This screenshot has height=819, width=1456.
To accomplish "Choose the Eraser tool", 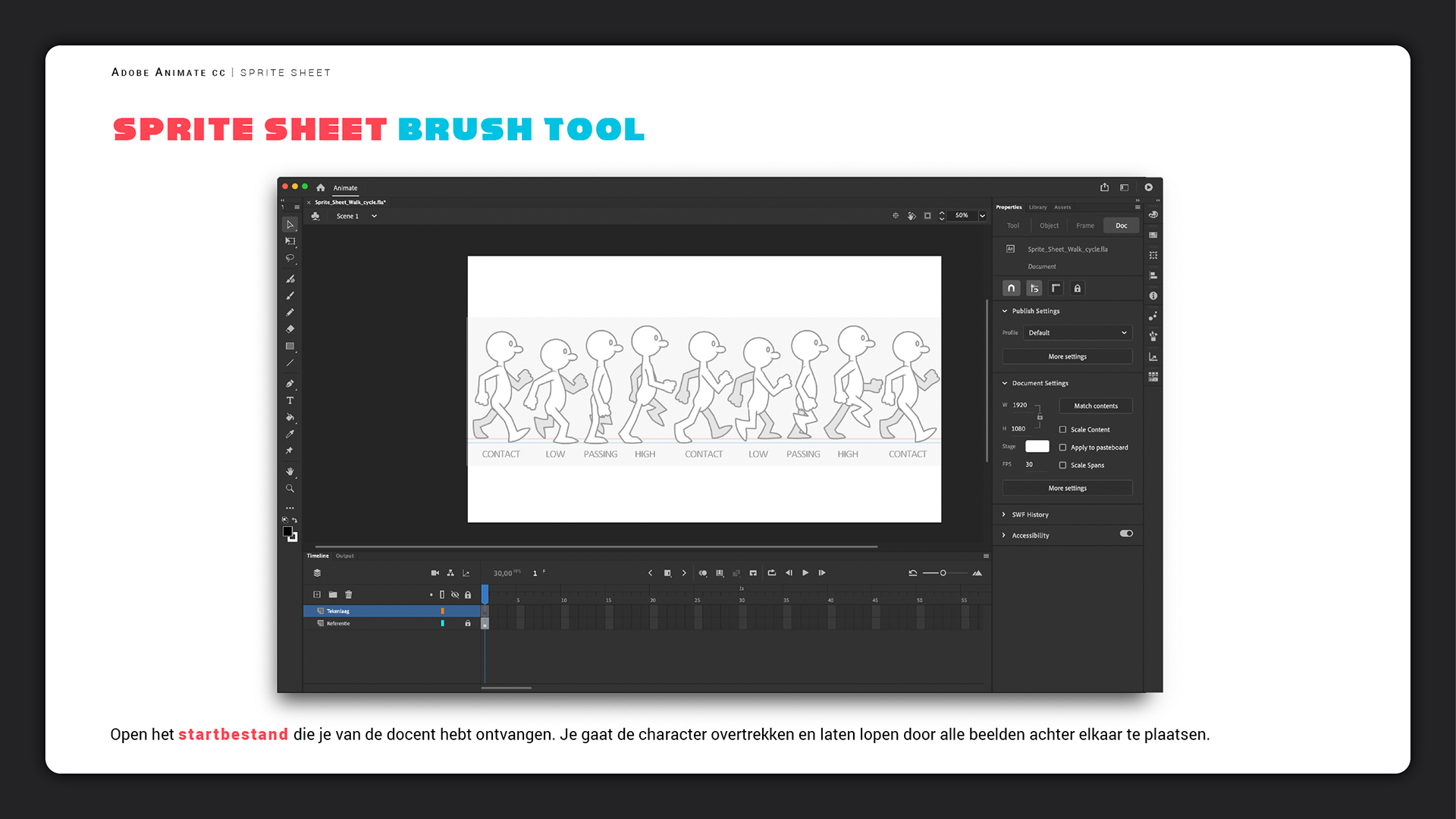I will click(x=290, y=329).
